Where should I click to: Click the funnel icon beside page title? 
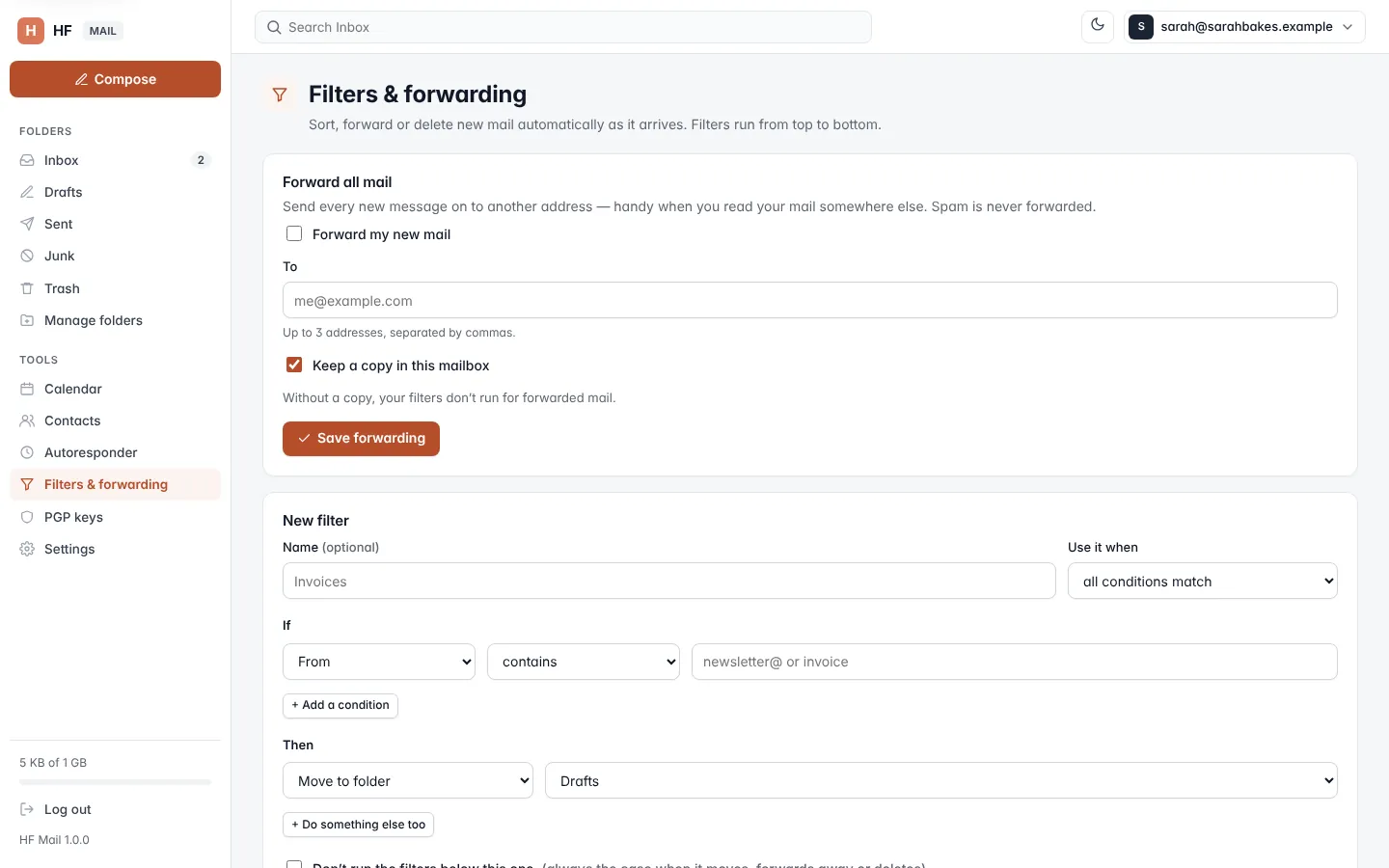[280, 95]
